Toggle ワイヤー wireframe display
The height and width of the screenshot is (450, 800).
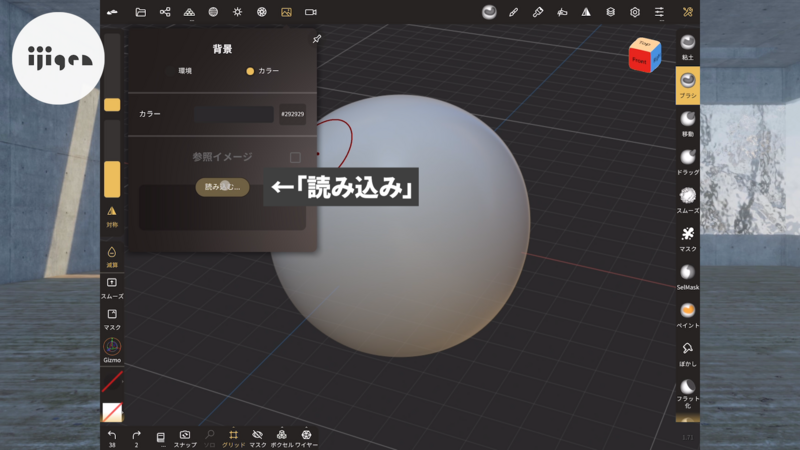(306, 438)
